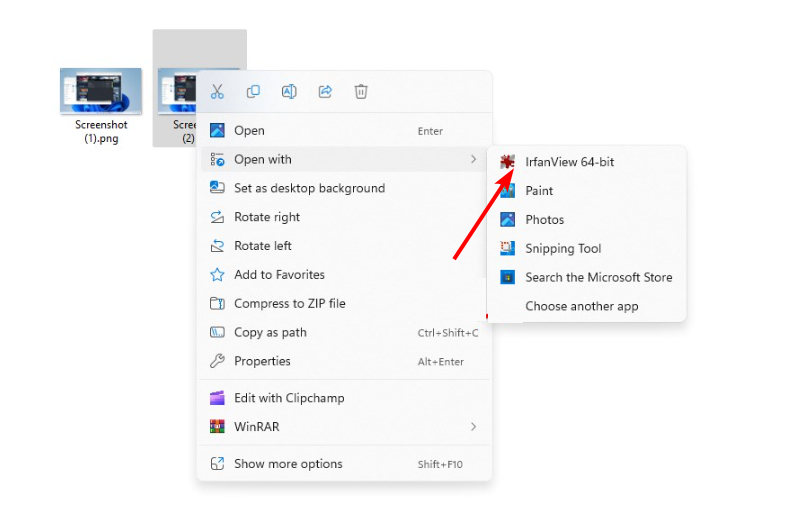Click the ZIP folder icon
The width and height of the screenshot is (810, 514).
coord(217,303)
